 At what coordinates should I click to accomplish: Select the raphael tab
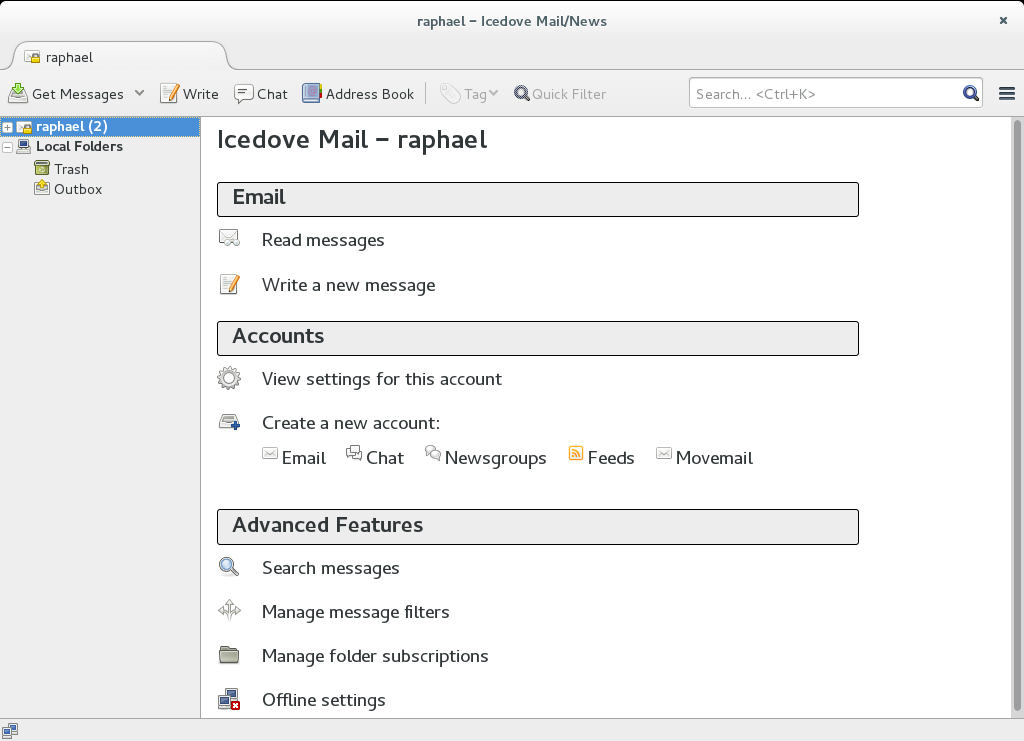point(118,57)
